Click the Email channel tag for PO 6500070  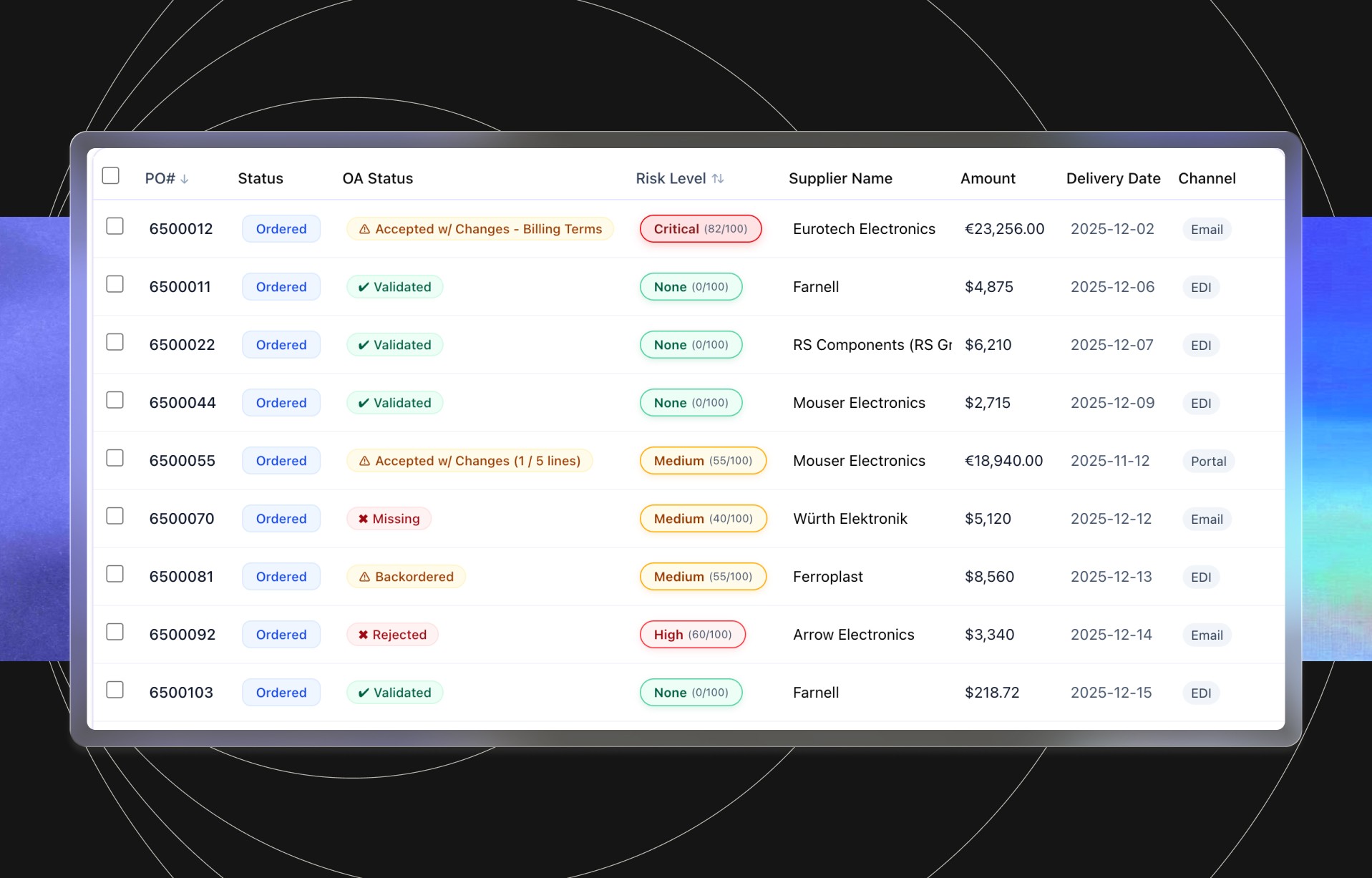click(1207, 520)
